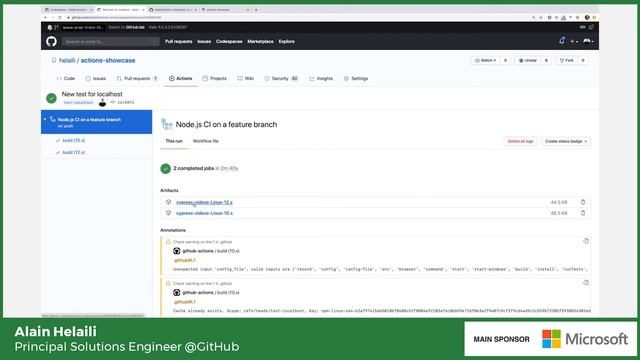Image resolution: width=640 pixels, height=360 pixels.
Task: Select build (12.x) job in sidebar
Action: 73,152
